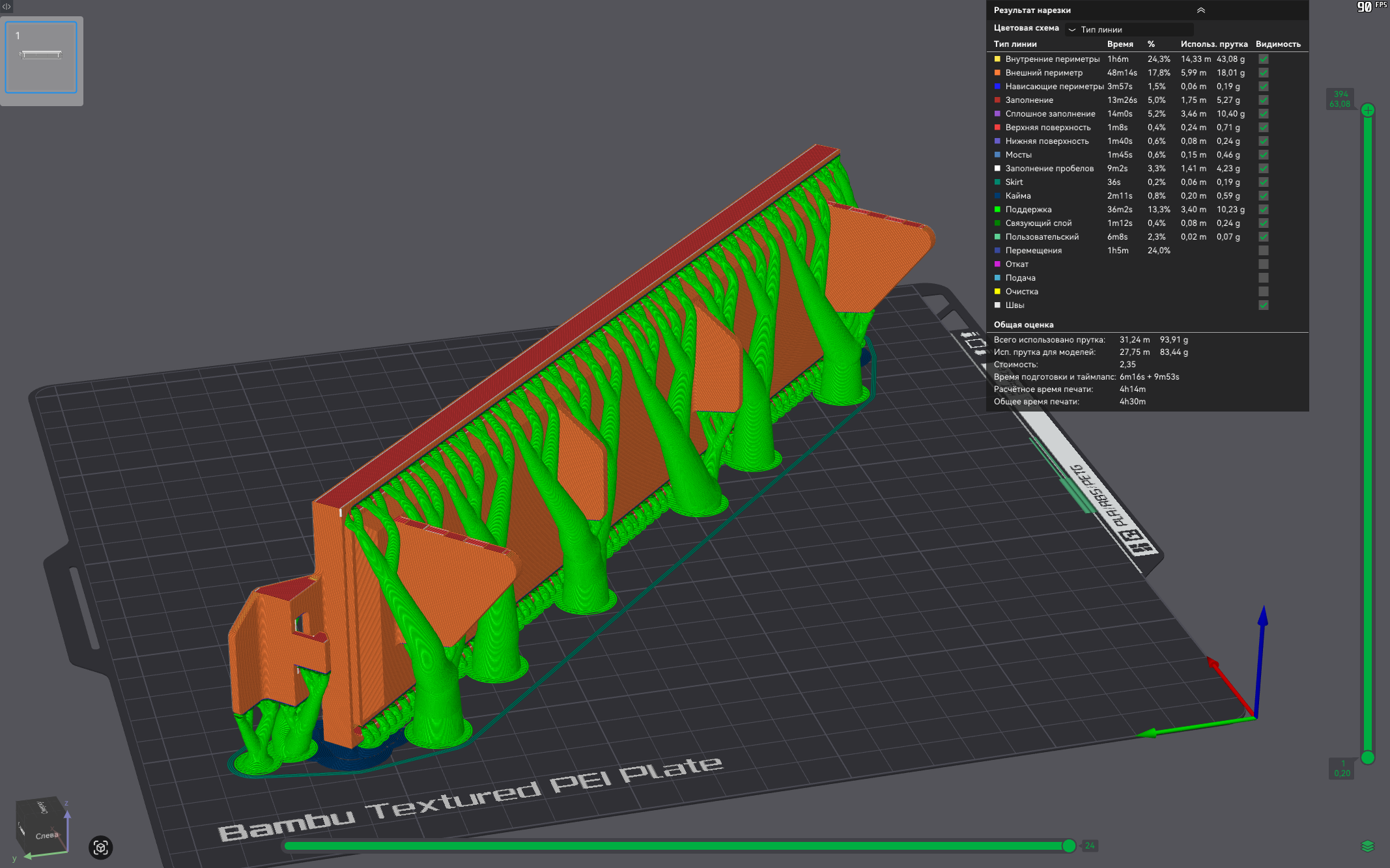Toggle the Откат visibility checkbox
Image resolution: width=1390 pixels, height=868 pixels.
point(1263,264)
